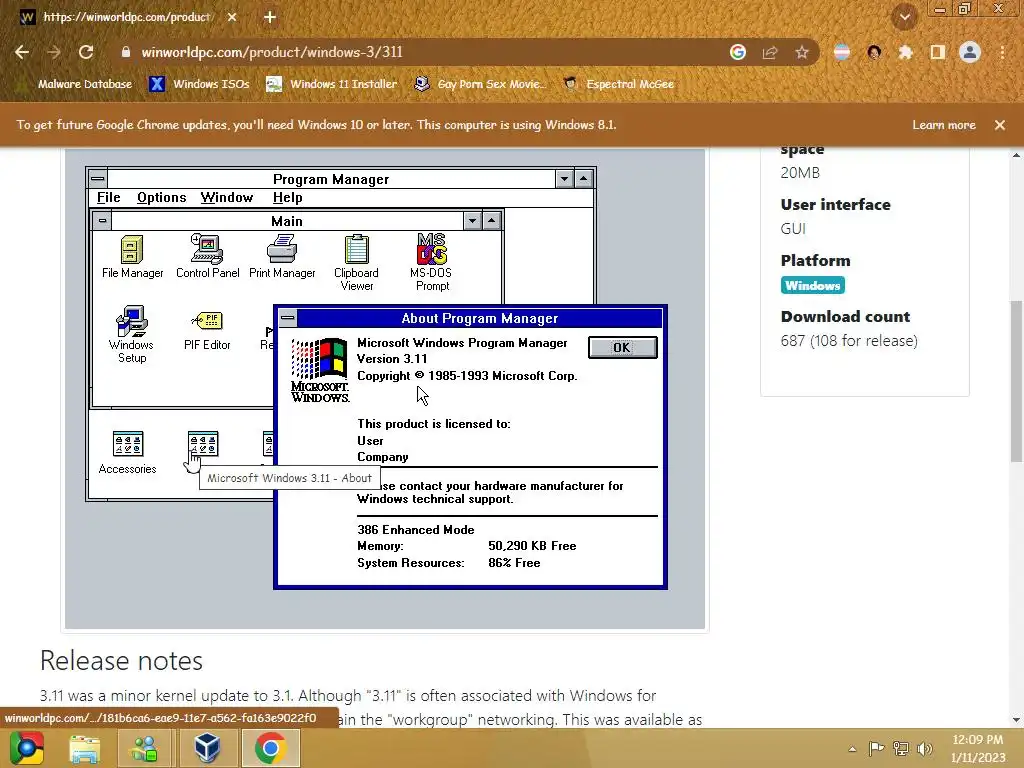Screen dimensions: 1024x768
Task: Reload the current page
Action: [x=86, y=52]
